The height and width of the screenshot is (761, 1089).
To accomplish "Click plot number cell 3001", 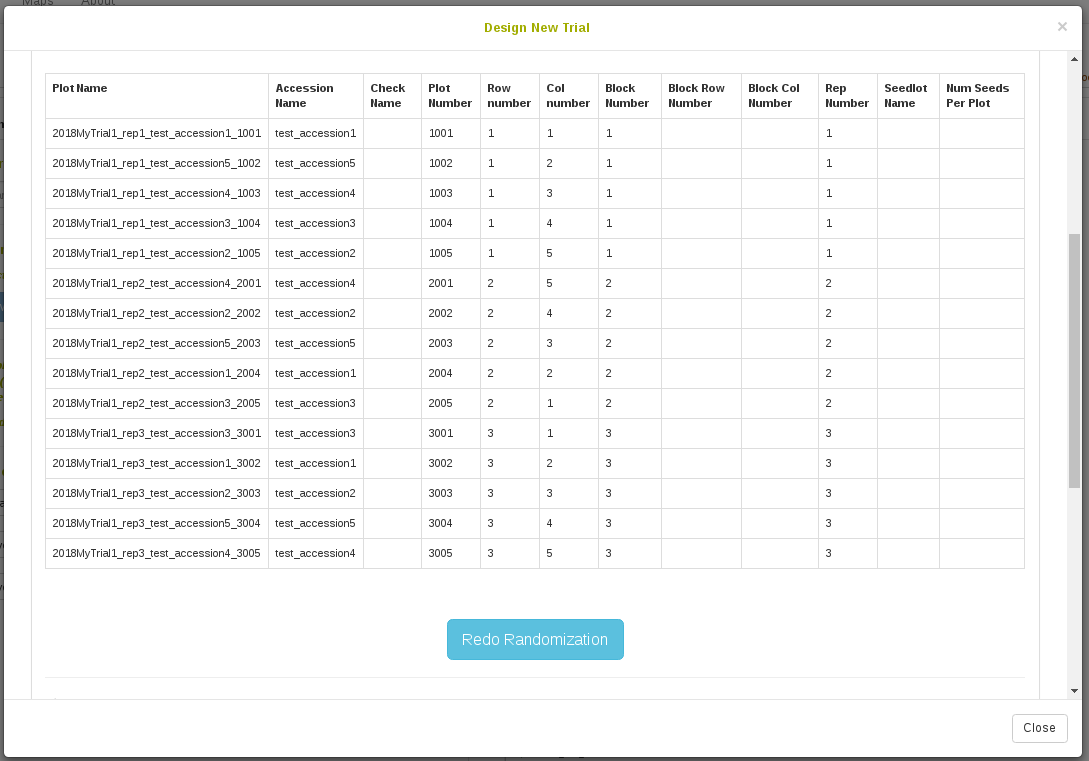I will click(x=451, y=433).
